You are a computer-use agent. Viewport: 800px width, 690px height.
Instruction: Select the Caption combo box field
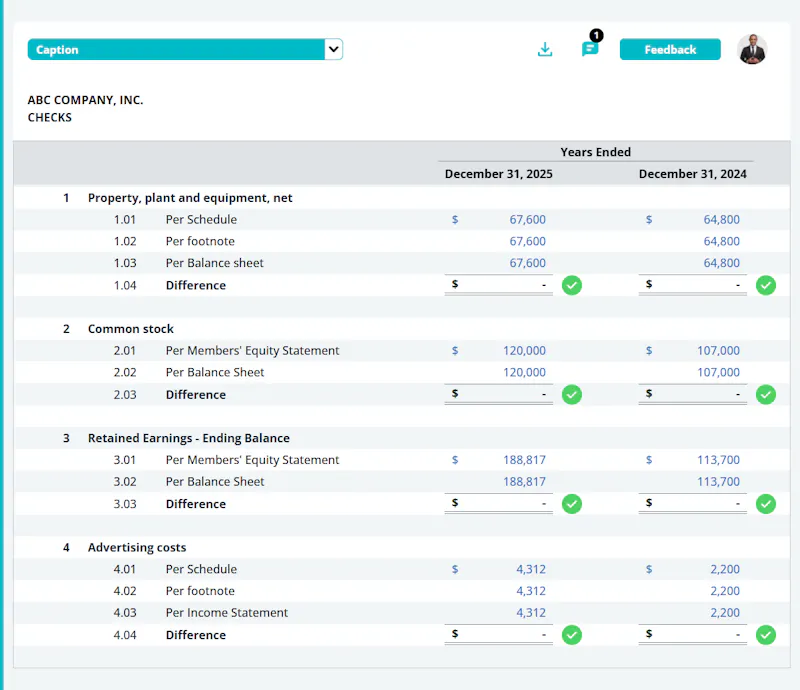[185, 50]
